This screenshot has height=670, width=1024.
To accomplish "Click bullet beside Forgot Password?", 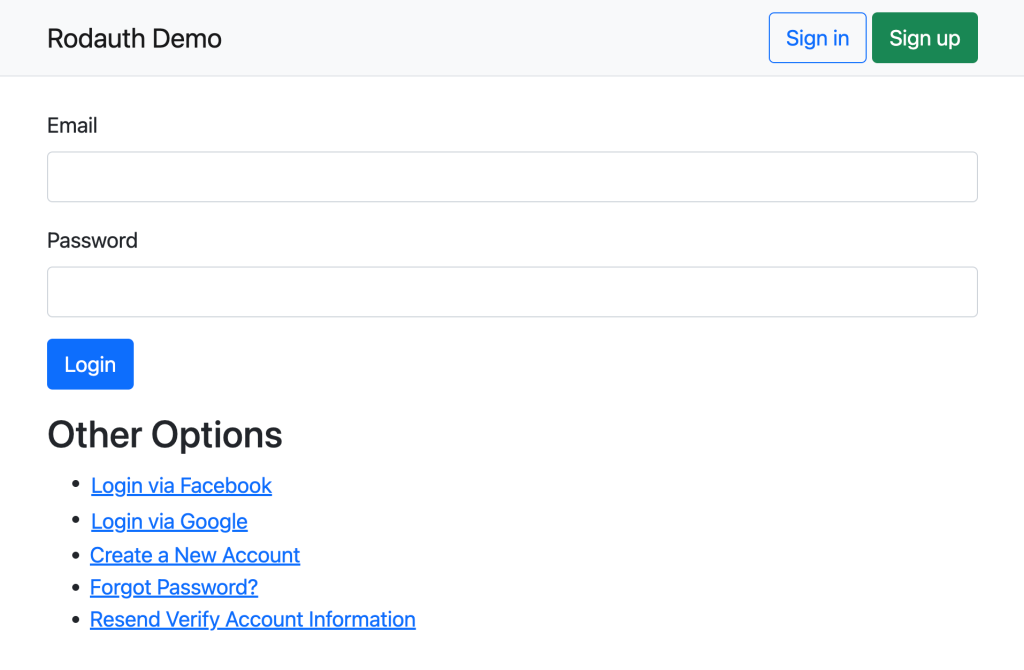I will tap(75, 588).
